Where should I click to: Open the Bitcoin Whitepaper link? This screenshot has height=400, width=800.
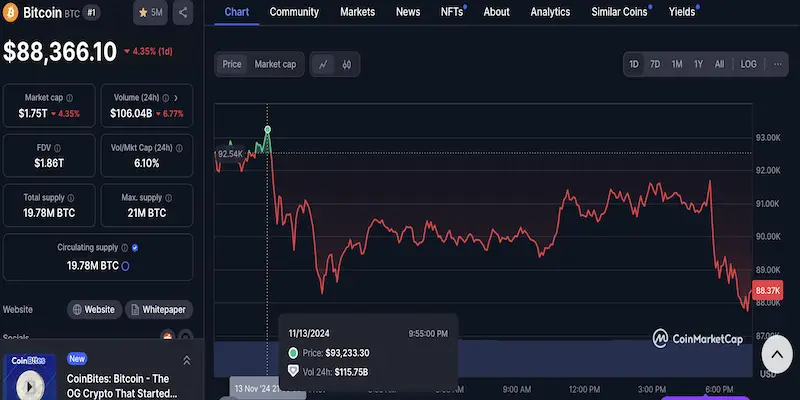pyautogui.click(x=159, y=310)
